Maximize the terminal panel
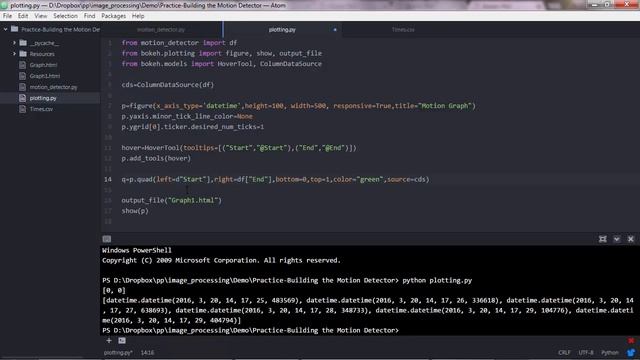The image size is (640, 360). click(602, 239)
